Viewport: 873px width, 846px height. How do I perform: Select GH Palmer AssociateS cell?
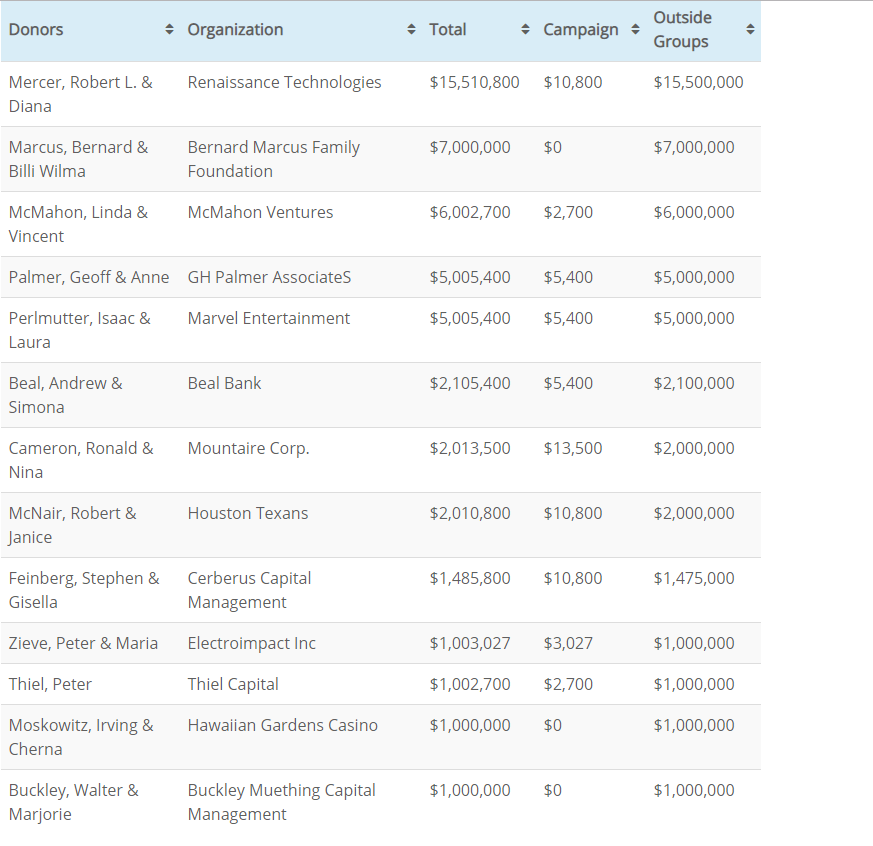[269, 277]
